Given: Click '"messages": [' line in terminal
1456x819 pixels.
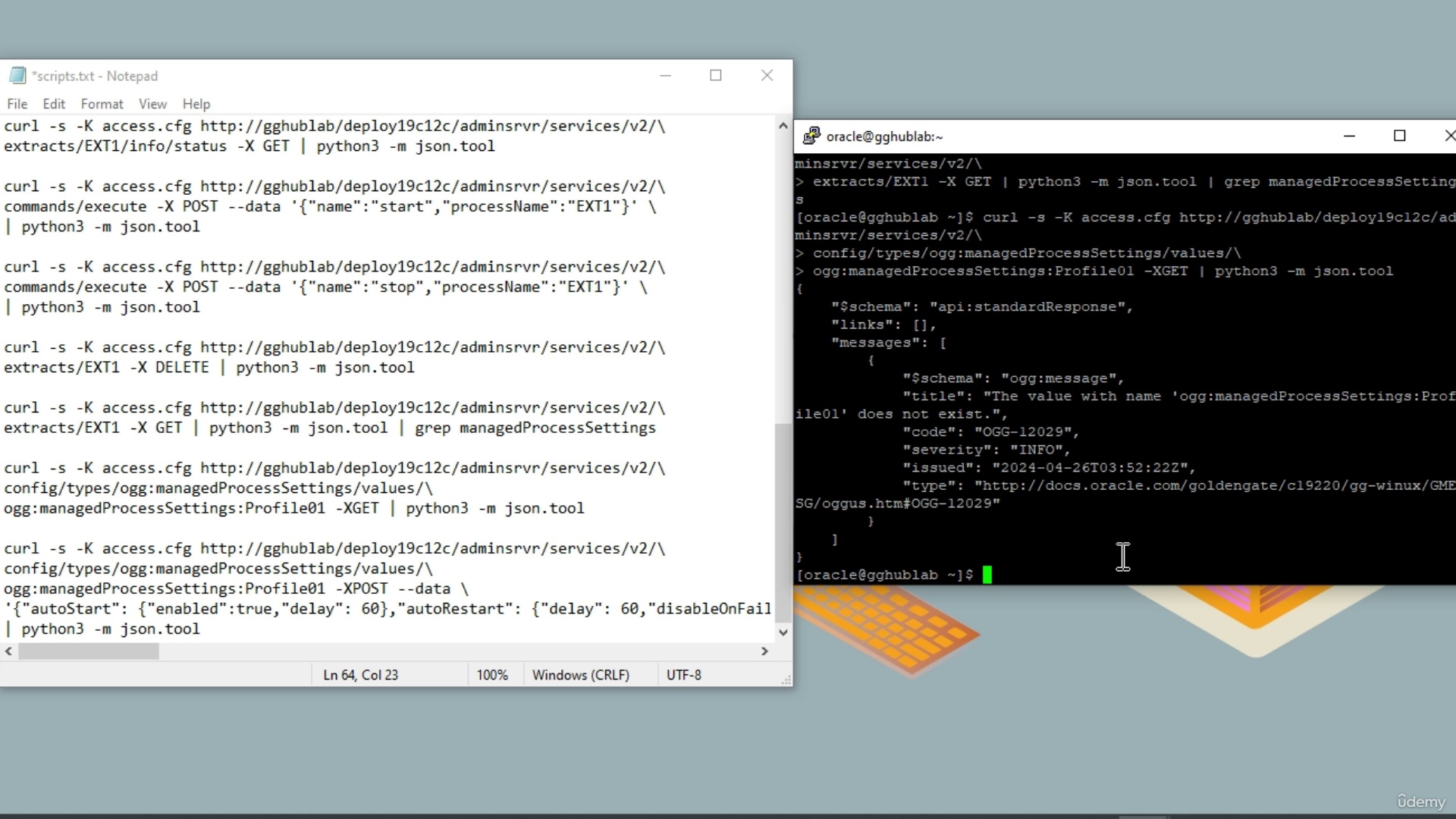Looking at the screenshot, I should pyautogui.click(x=888, y=343).
